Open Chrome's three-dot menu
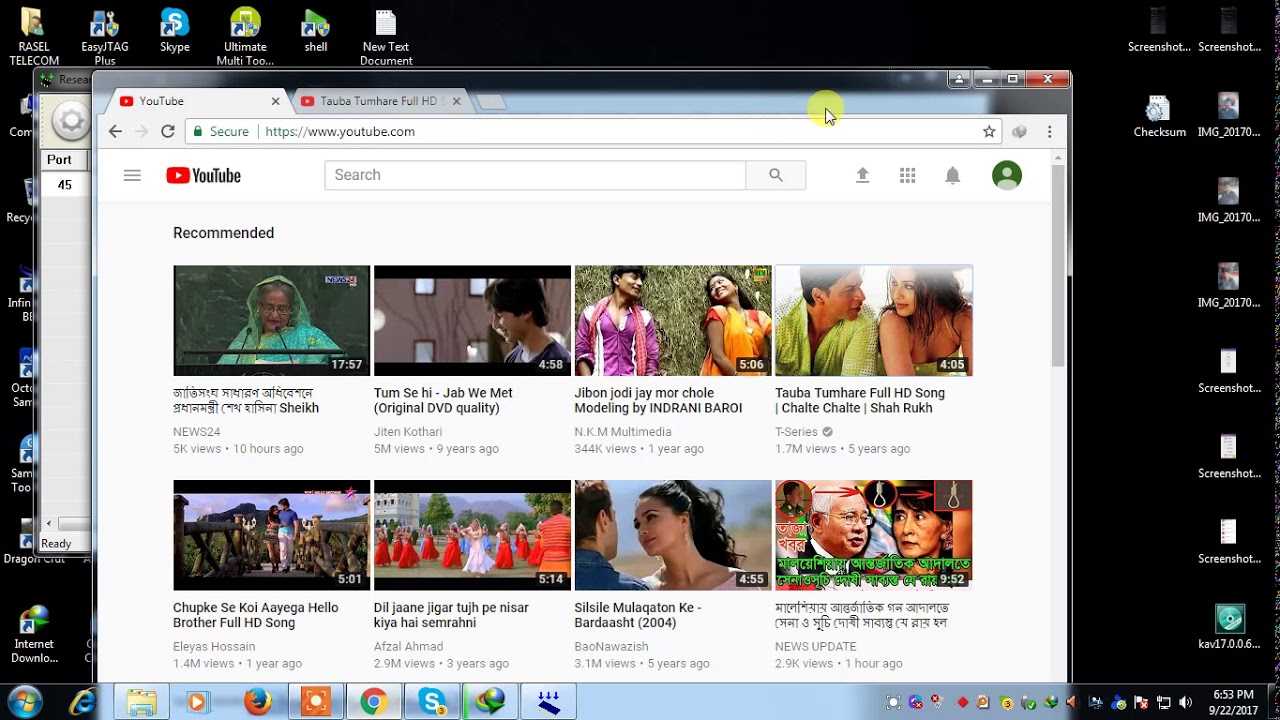The height and width of the screenshot is (720, 1280). coord(1049,131)
